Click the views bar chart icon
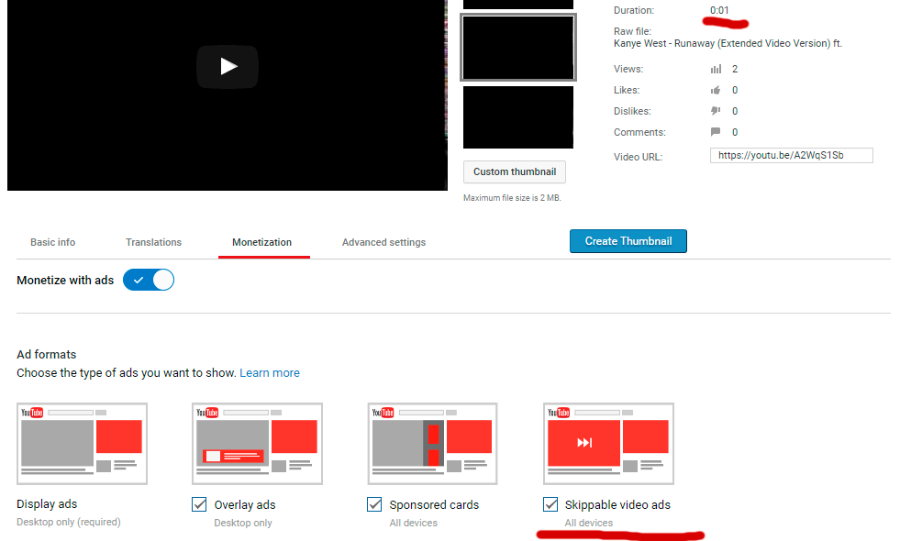 (715, 69)
